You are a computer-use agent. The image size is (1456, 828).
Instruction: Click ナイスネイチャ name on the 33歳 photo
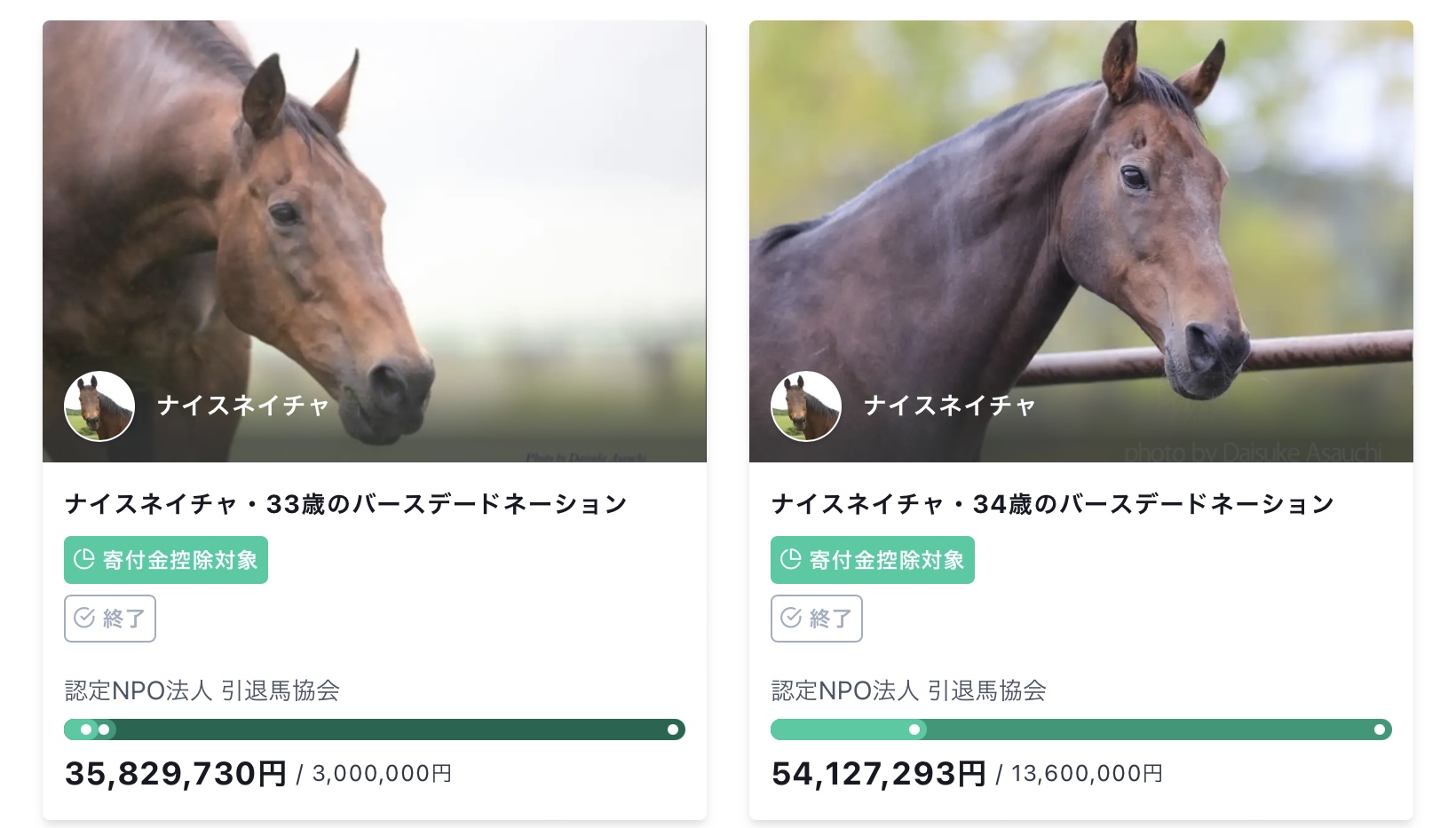243,406
